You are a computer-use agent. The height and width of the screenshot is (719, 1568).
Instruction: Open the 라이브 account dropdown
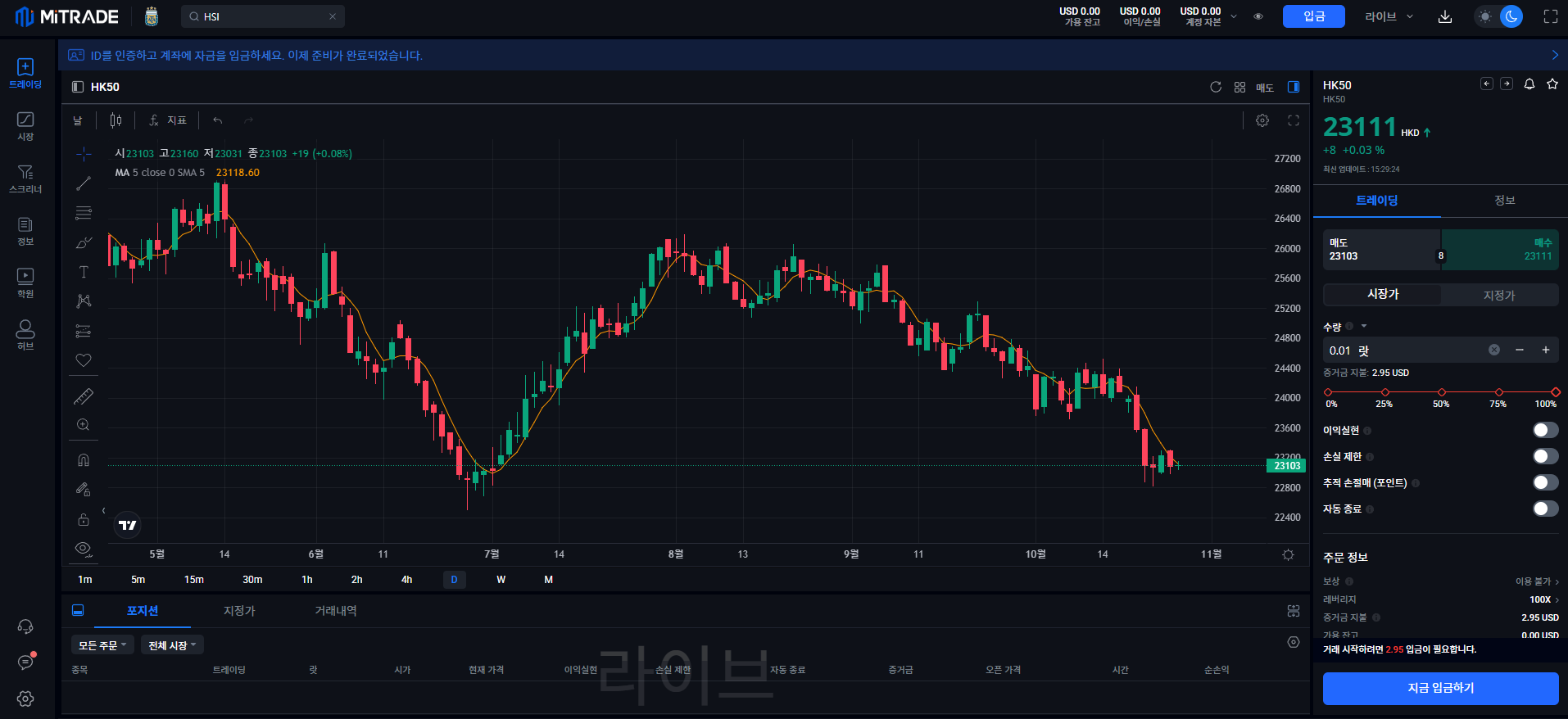(1389, 16)
